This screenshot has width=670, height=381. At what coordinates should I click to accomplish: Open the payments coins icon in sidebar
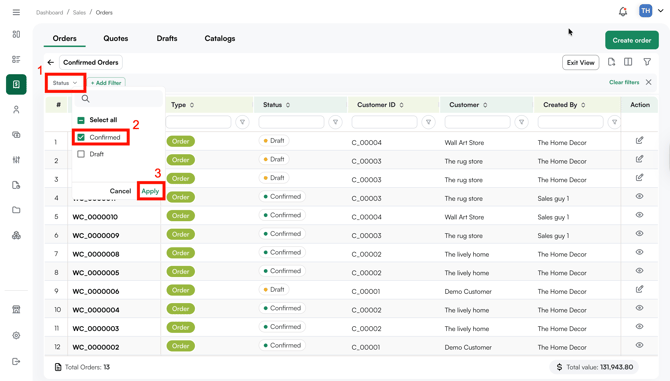pyautogui.click(x=16, y=135)
